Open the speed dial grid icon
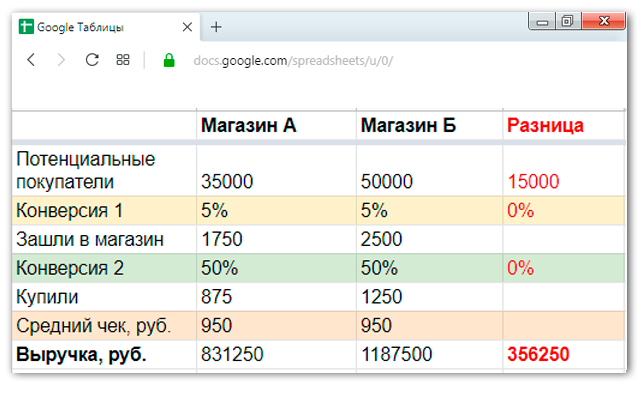This screenshot has width=640, height=396. click(x=123, y=60)
